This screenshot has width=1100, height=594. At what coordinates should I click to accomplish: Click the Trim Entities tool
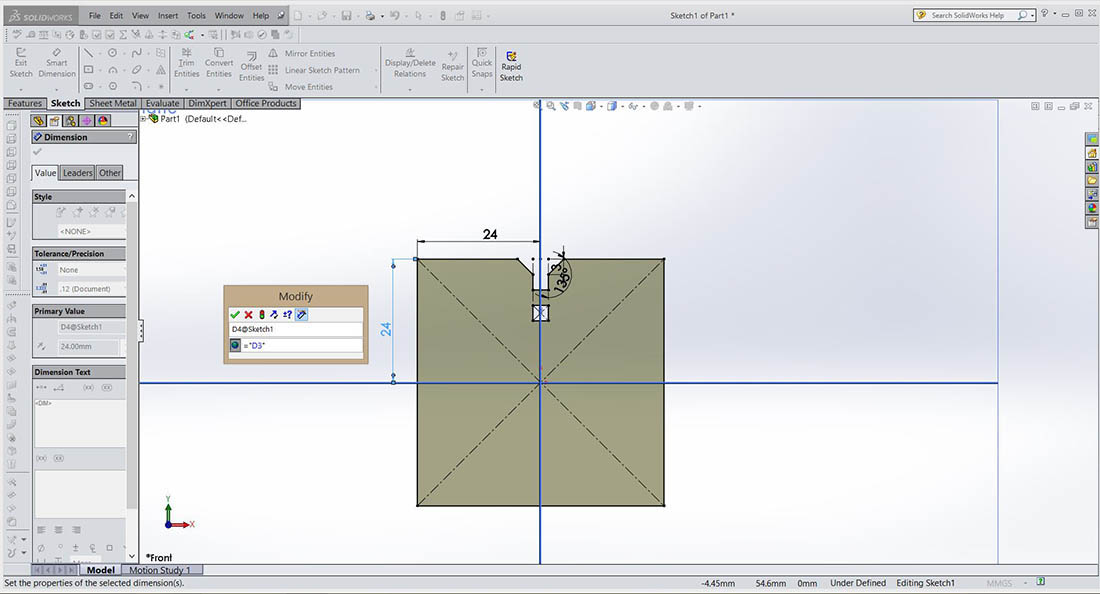187,62
